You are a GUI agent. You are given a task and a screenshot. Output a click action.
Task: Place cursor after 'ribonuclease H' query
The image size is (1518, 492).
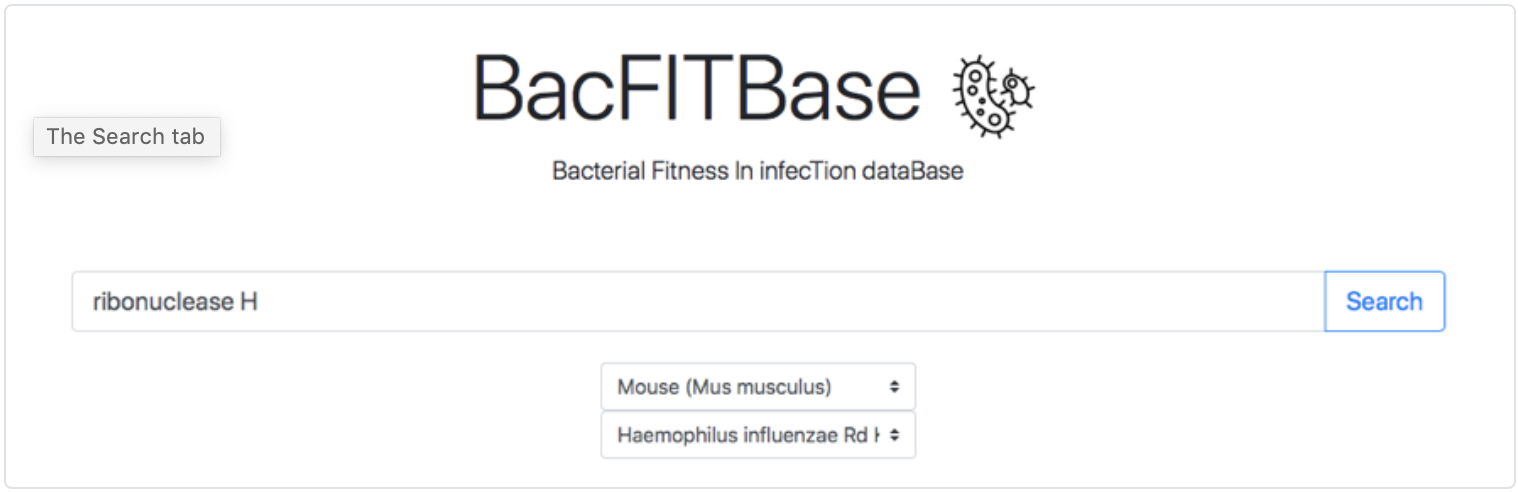tap(260, 301)
